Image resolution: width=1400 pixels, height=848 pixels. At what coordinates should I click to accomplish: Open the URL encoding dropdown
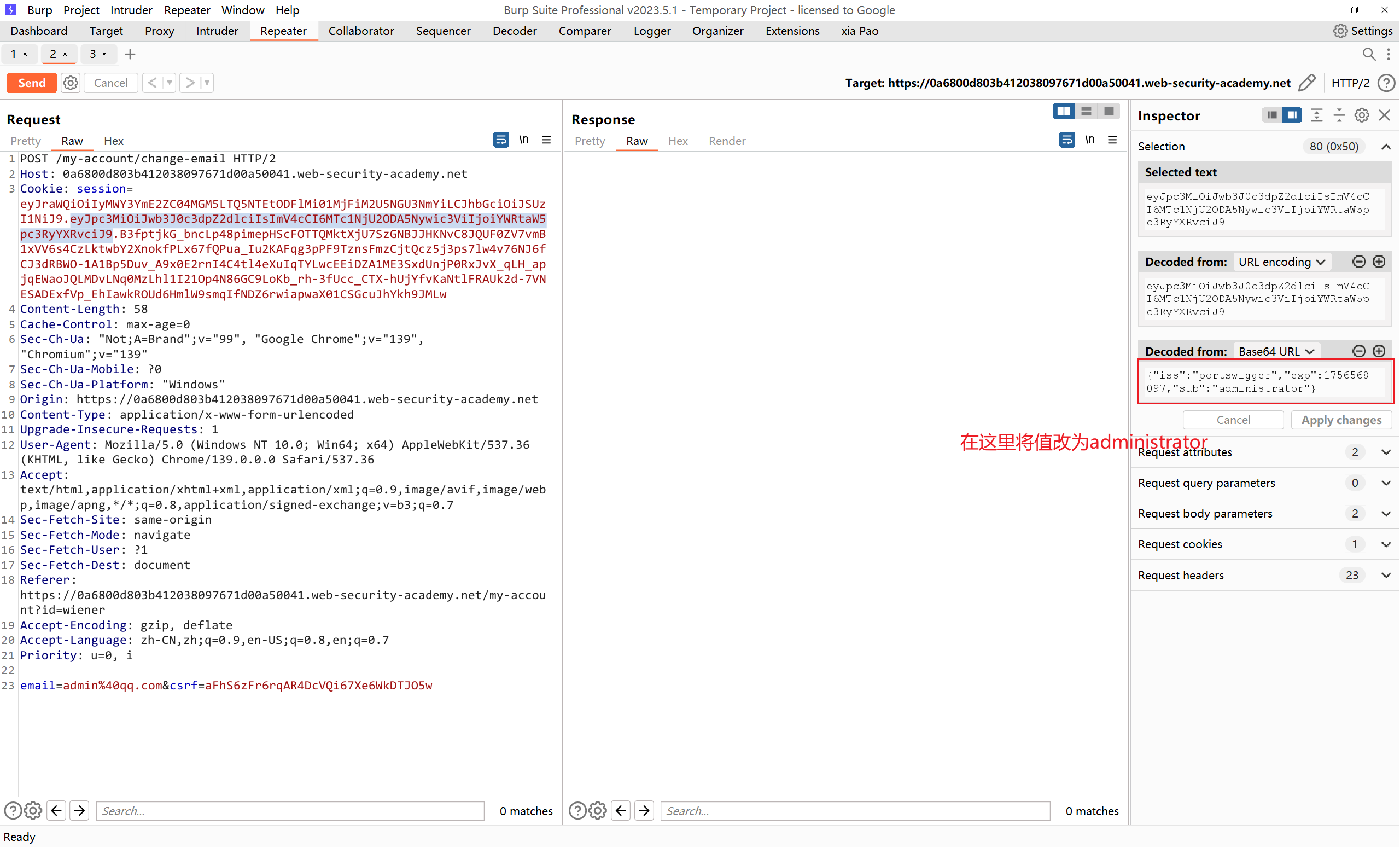coord(1281,262)
